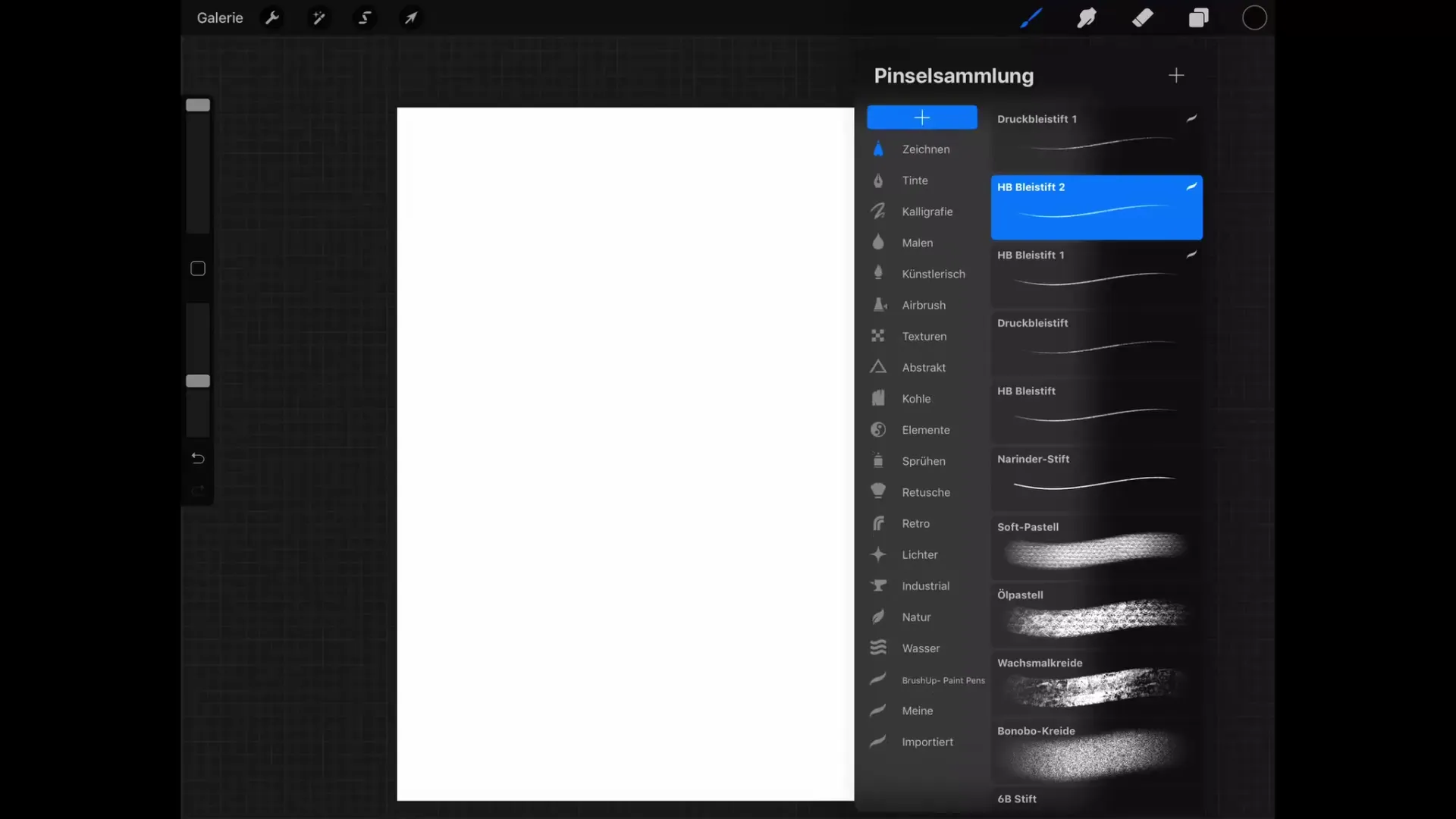
Task: Adjust the opacity slider handle
Action: pos(198,381)
